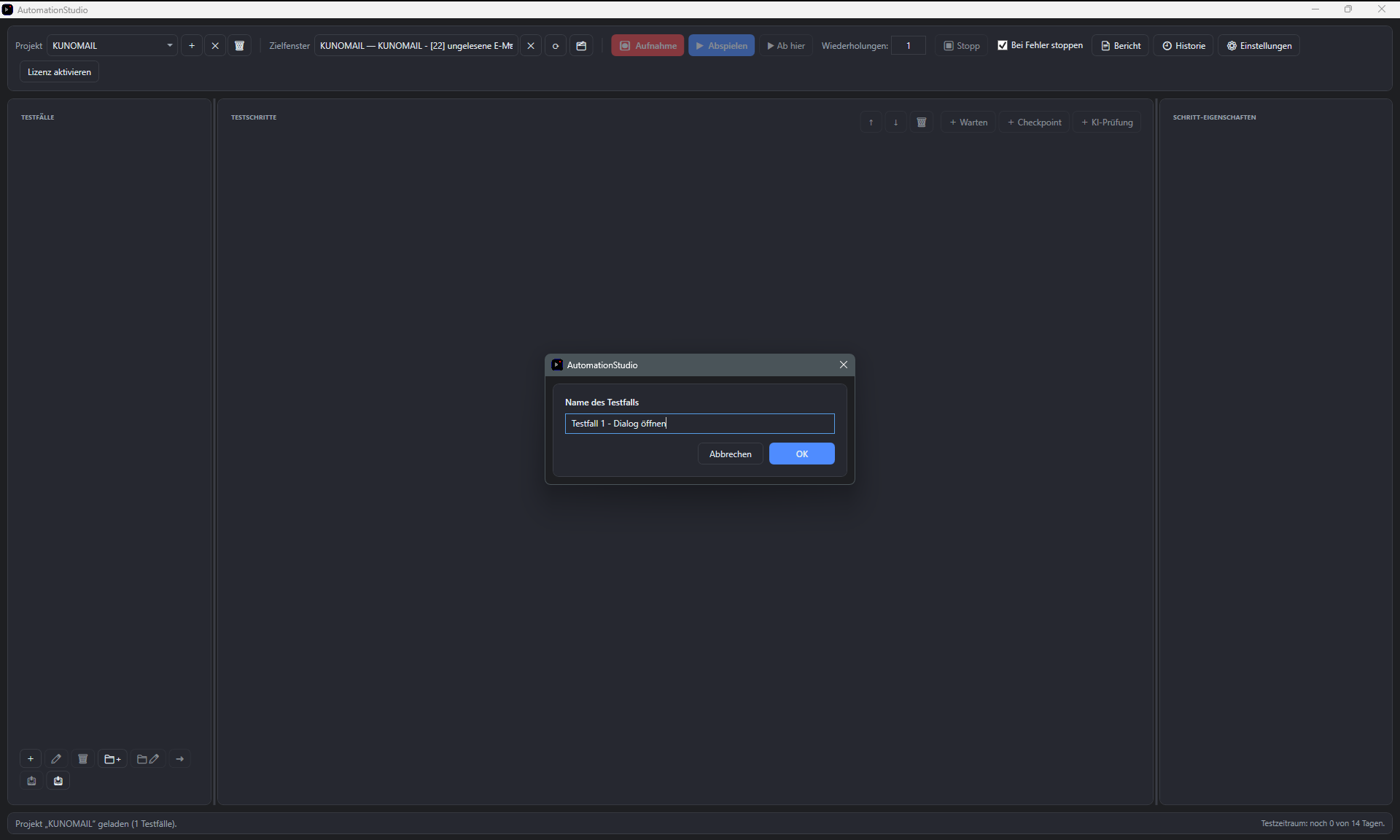Confirm test case name with OK
This screenshot has height=840, width=1400.
click(x=801, y=454)
